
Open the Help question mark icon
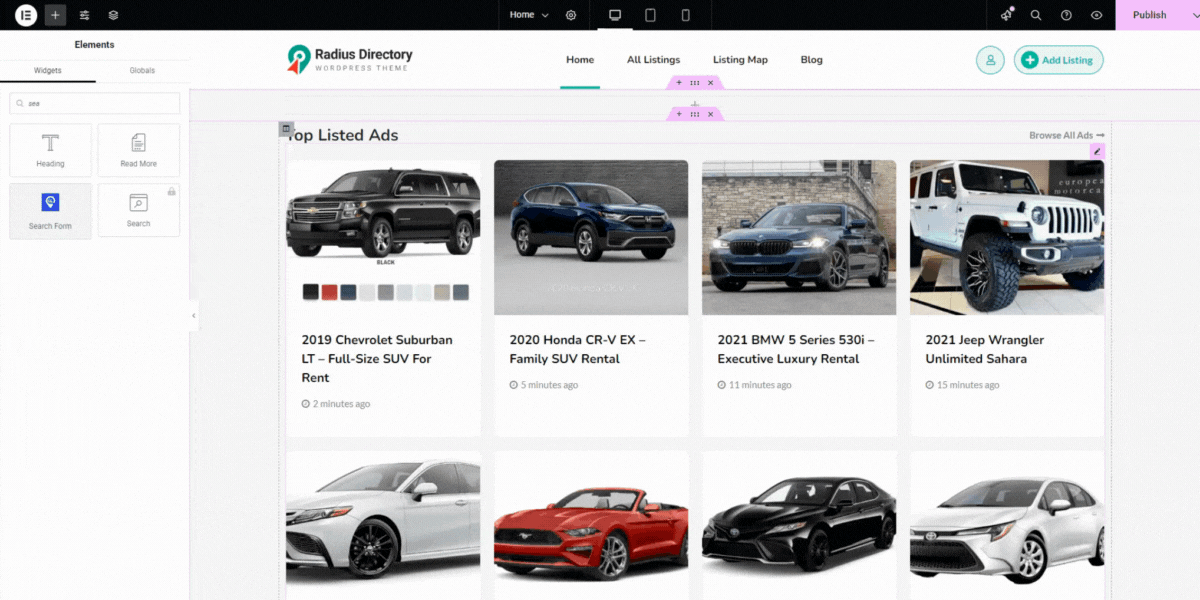tap(1066, 15)
